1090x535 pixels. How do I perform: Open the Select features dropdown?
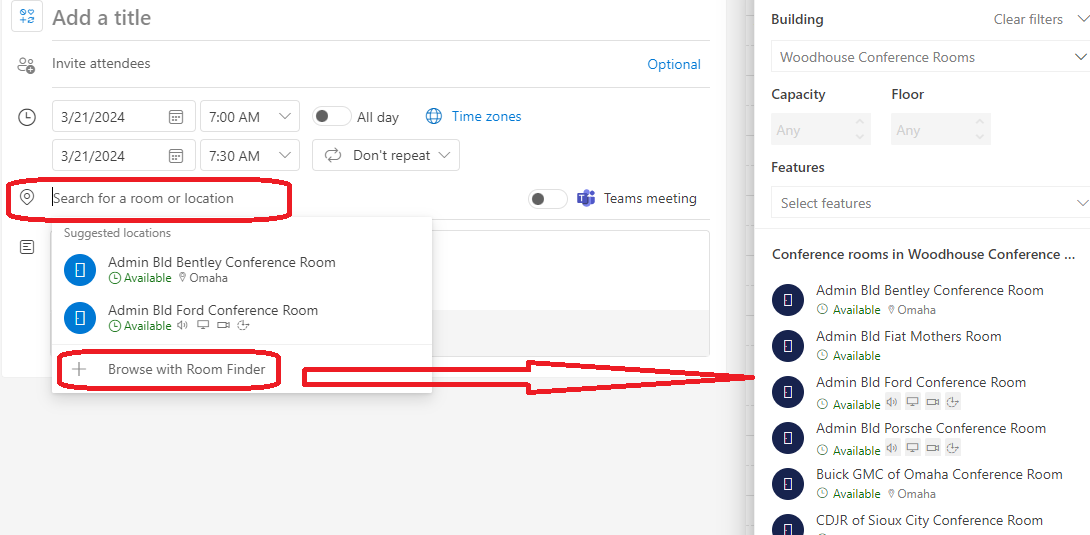931,203
